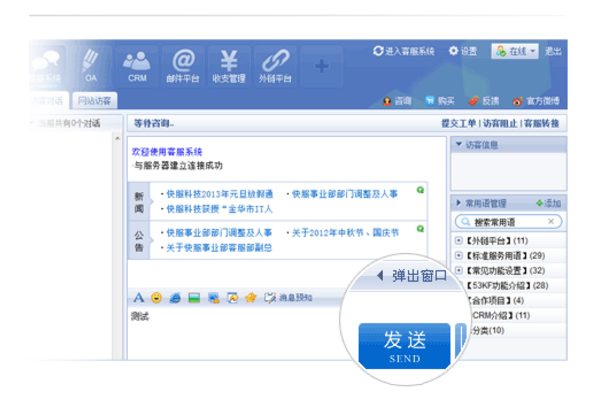The width and height of the screenshot is (611, 394).
Task: Expand the 【外链平台】(11) category
Action: [x=459, y=240]
